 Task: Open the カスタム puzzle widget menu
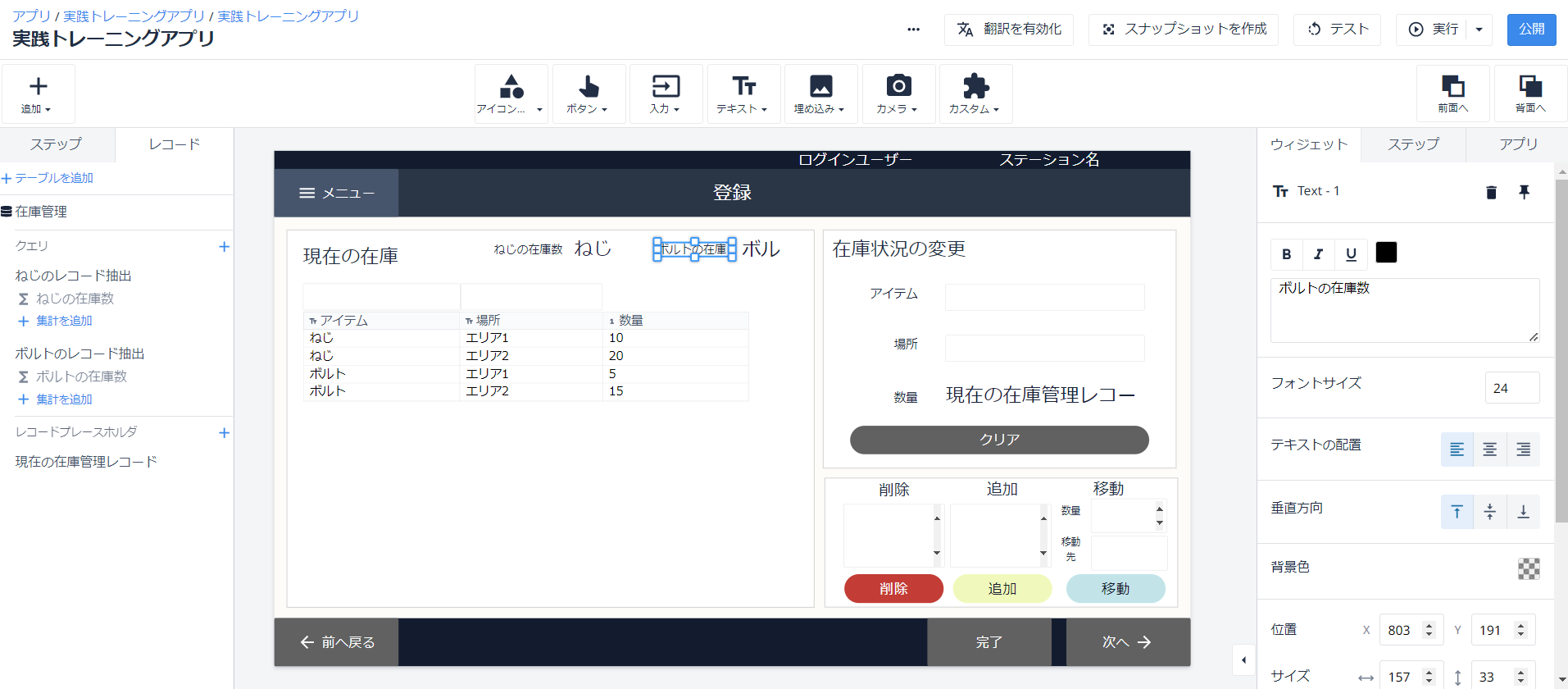pos(975,94)
